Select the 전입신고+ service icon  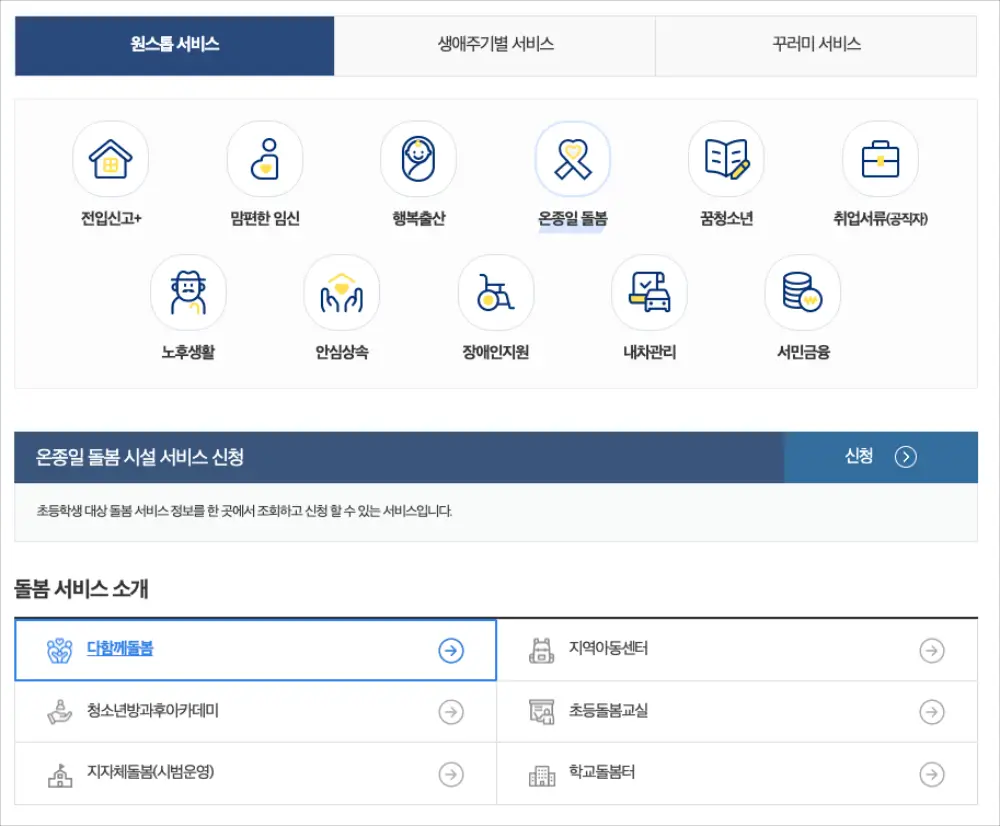[111, 157]
